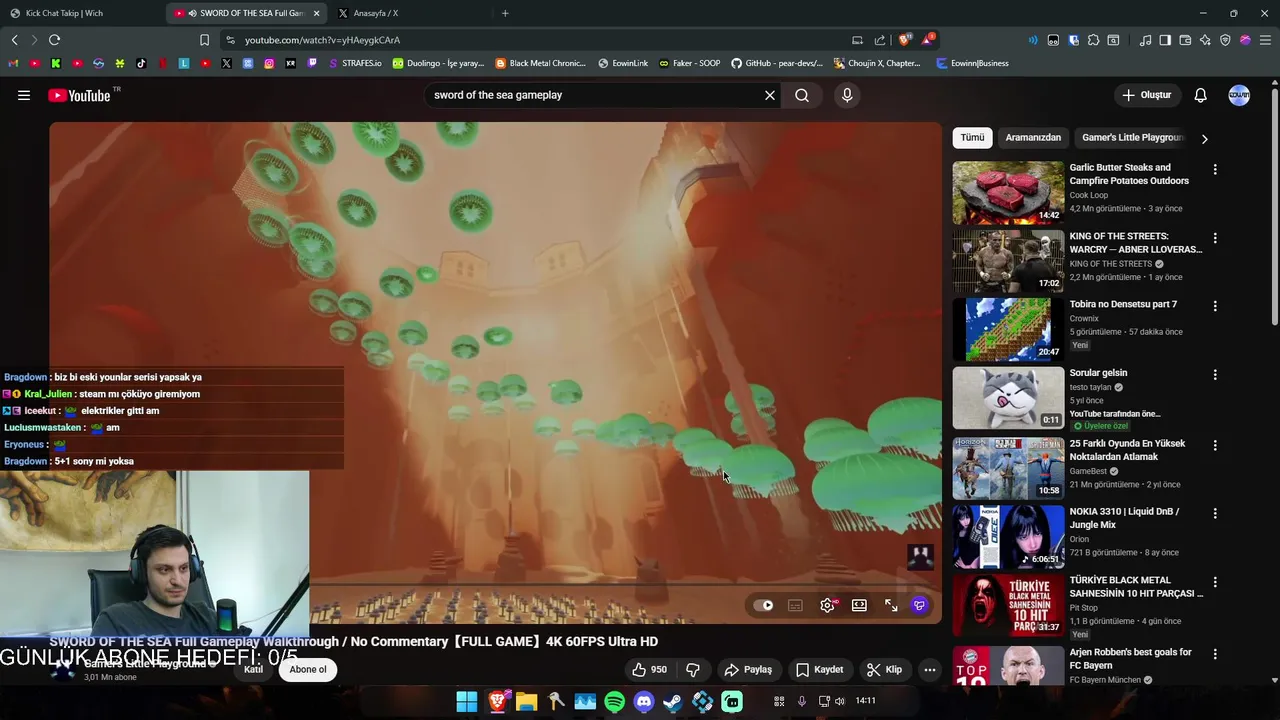Switch to Kick Chat Takip browser tab
This screenshot has width=1280, height=720.
[80, 13]
